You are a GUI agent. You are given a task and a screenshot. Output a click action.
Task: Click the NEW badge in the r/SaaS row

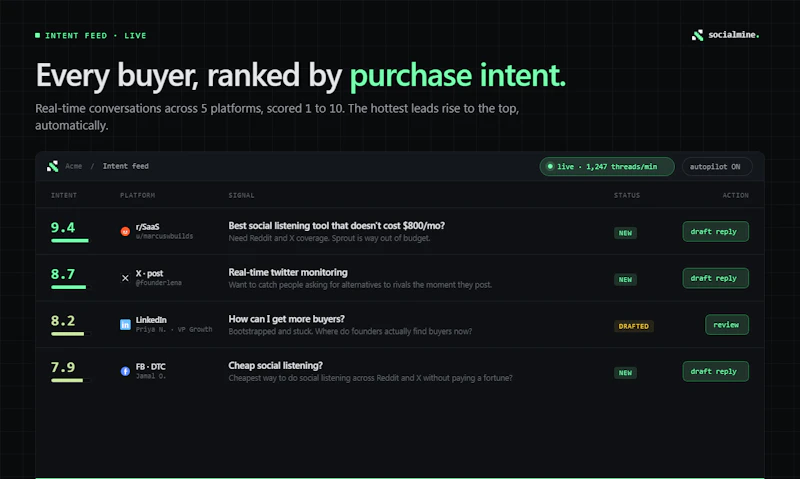point(625,233)
